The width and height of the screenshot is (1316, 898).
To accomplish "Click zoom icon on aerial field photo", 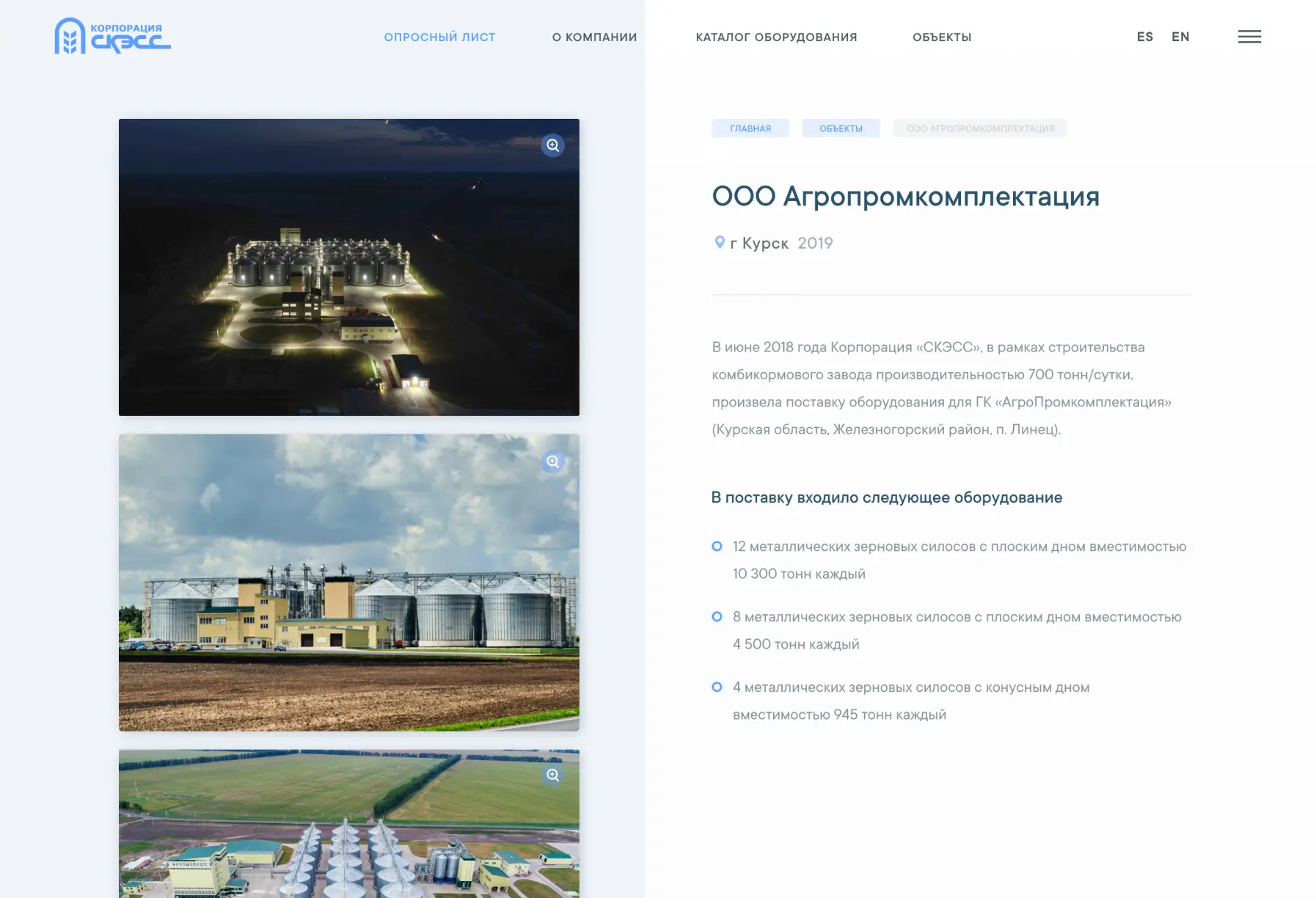I will coord(552,775).
